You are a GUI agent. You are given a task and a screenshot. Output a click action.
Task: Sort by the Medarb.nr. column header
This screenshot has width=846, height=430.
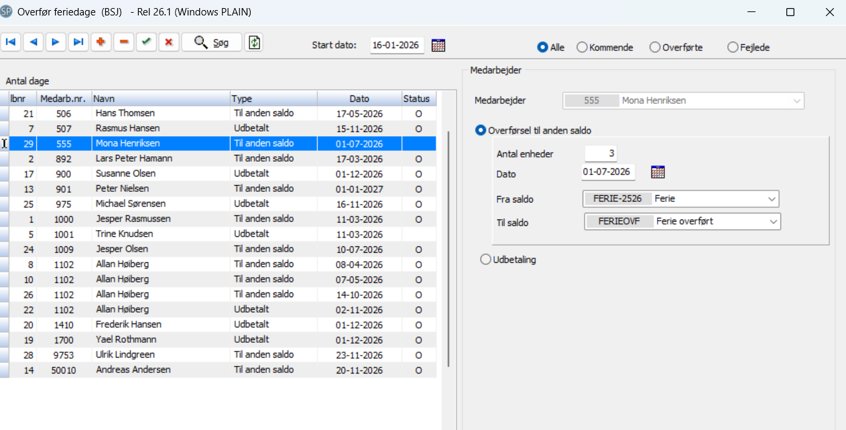click(x=64, y=99)
